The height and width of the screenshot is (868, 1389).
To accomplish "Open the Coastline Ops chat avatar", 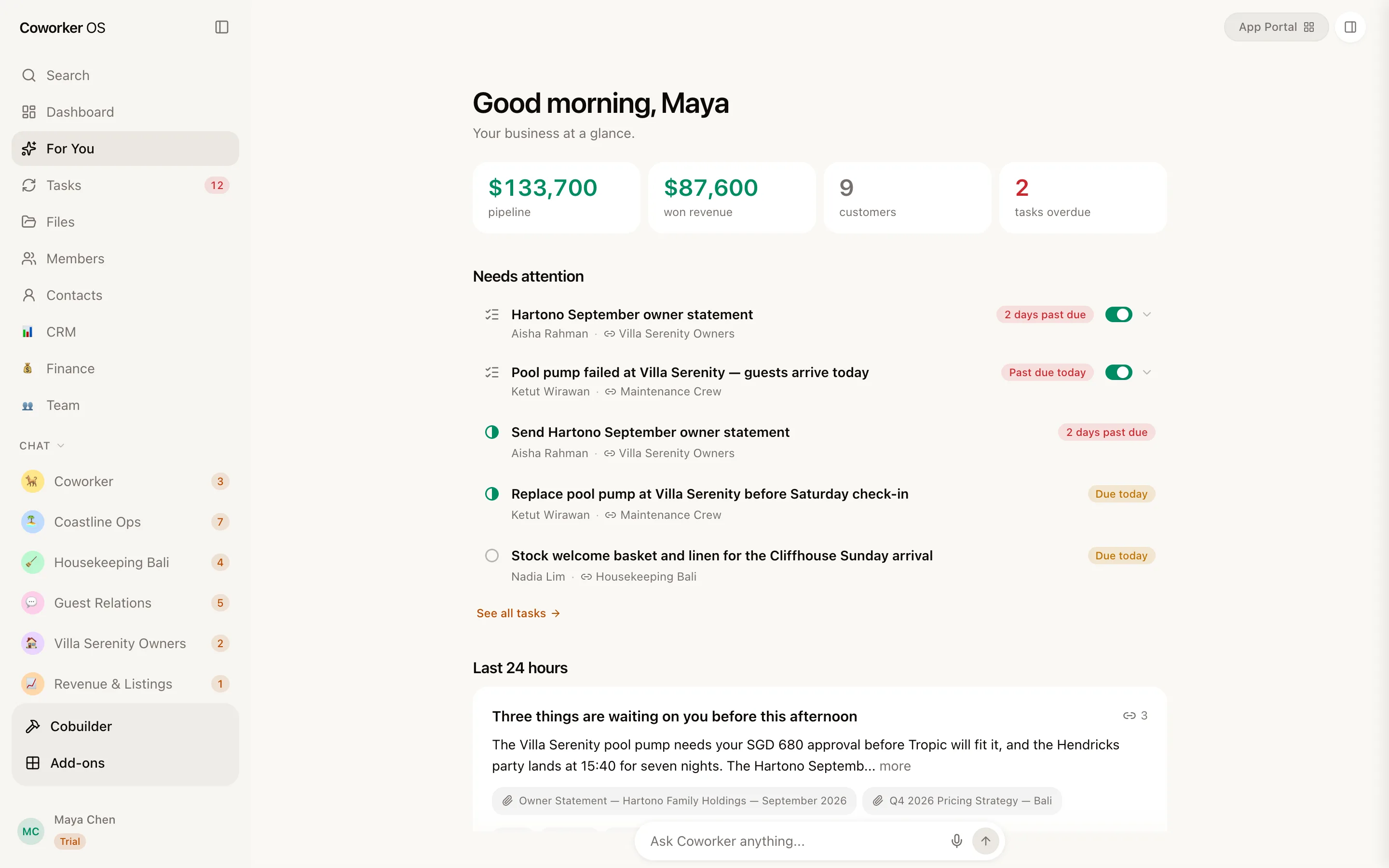I will [x=32, y=522].
